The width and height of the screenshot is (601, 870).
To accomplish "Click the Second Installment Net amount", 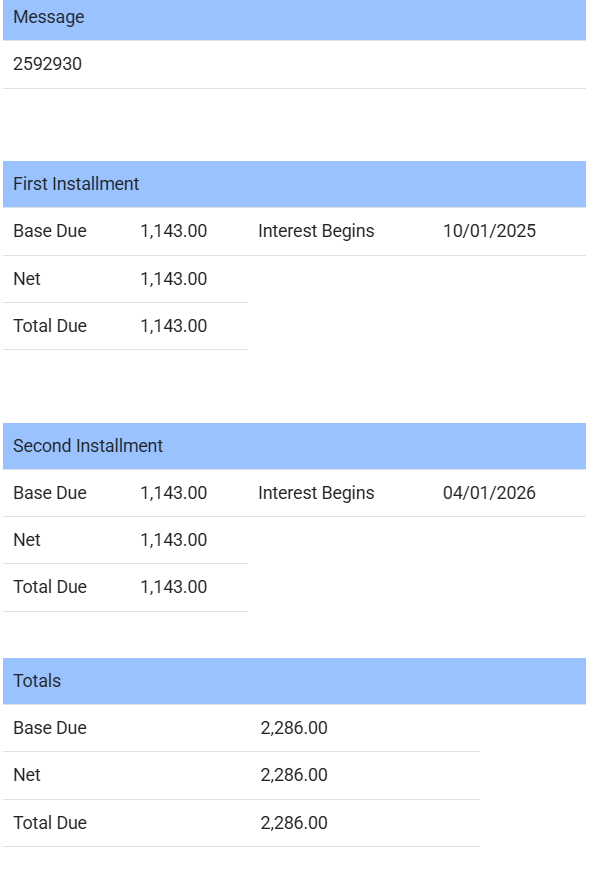I will 173,540.
